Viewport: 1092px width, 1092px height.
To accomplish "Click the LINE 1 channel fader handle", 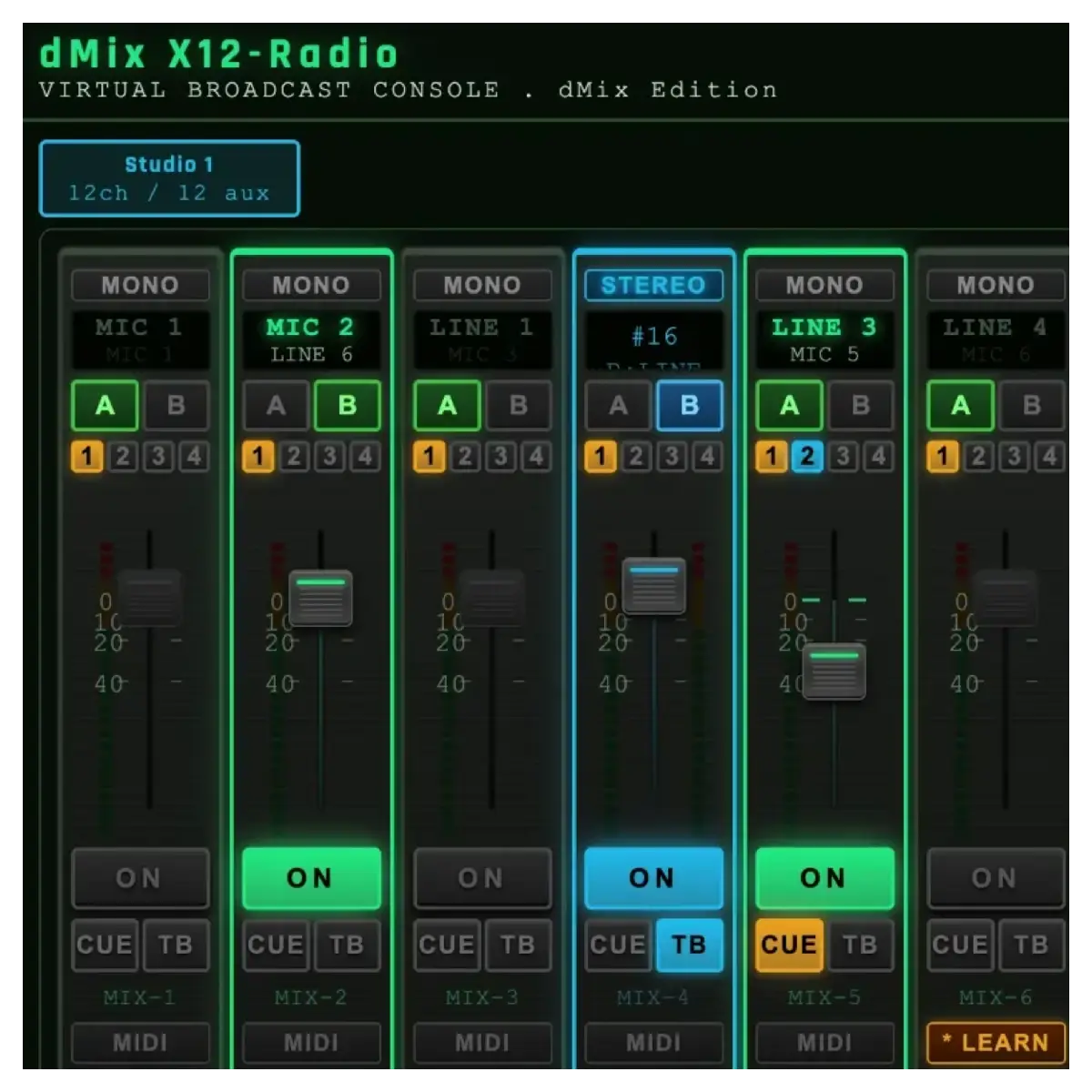I will 491,598.
